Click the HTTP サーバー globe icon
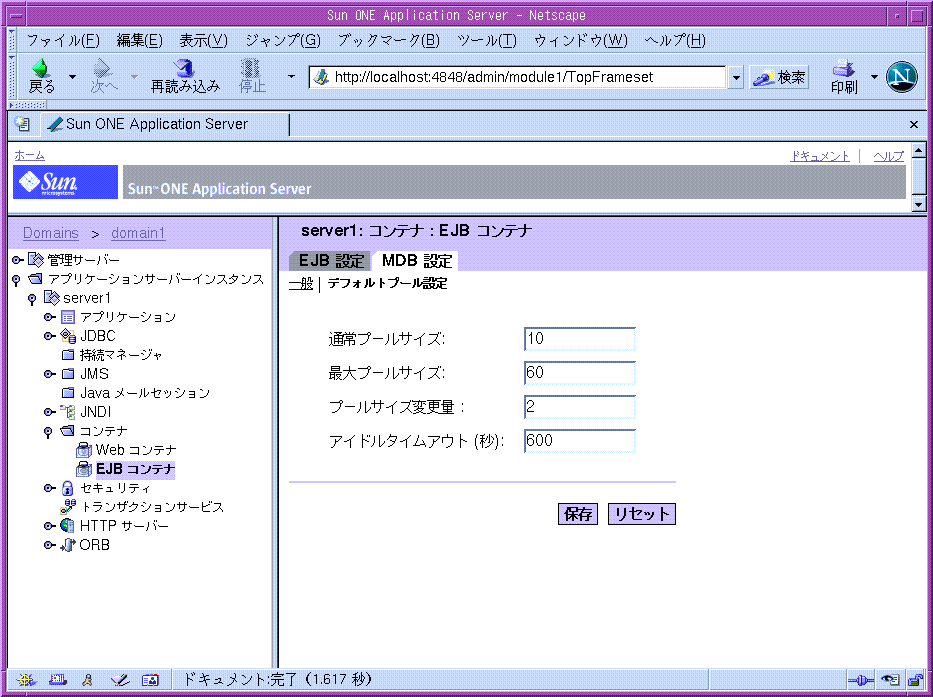Image resolution: width=933 pixels, height=697 pixels. (x=68, y=526)
